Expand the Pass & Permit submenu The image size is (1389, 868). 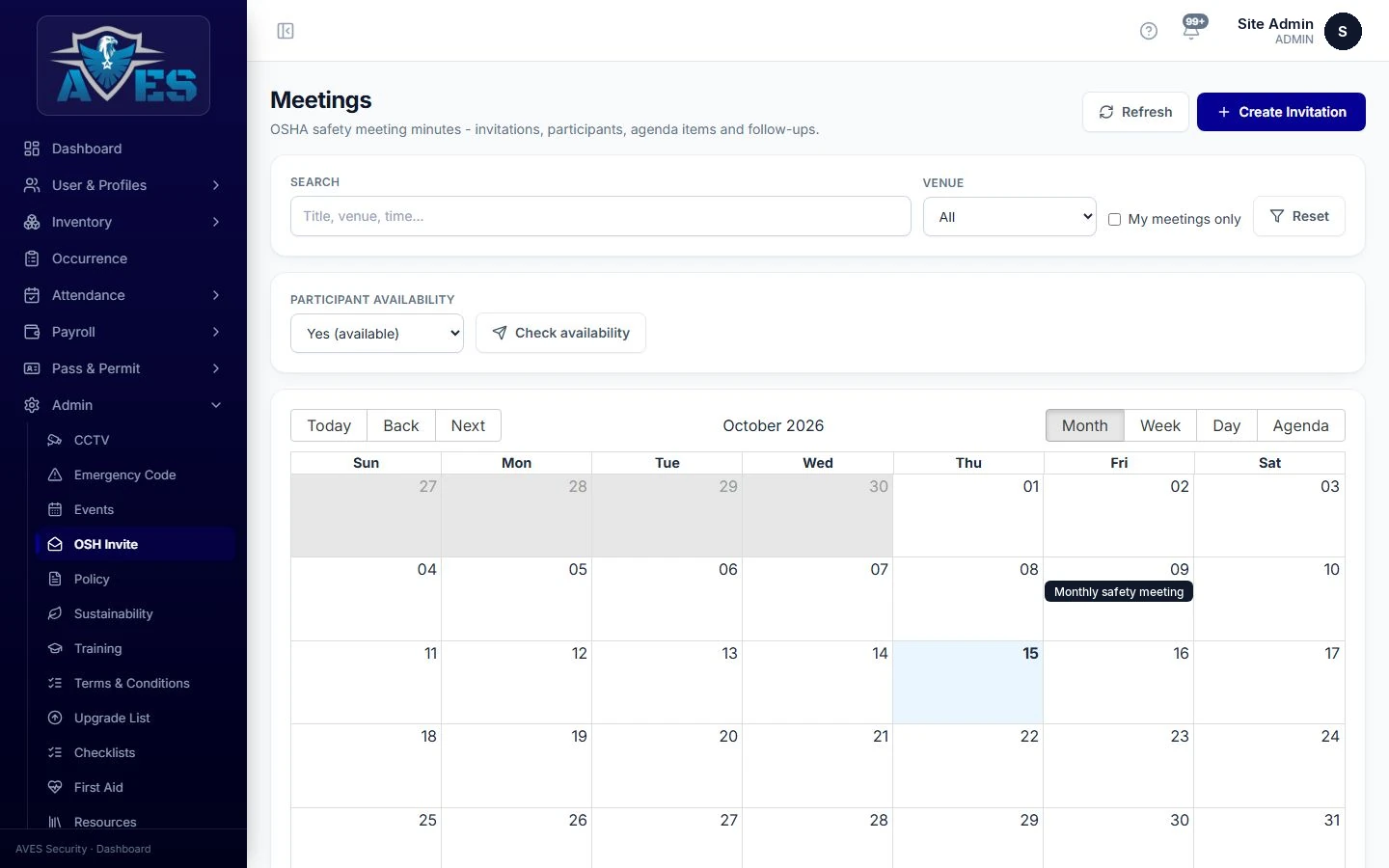tap(123, 368)
